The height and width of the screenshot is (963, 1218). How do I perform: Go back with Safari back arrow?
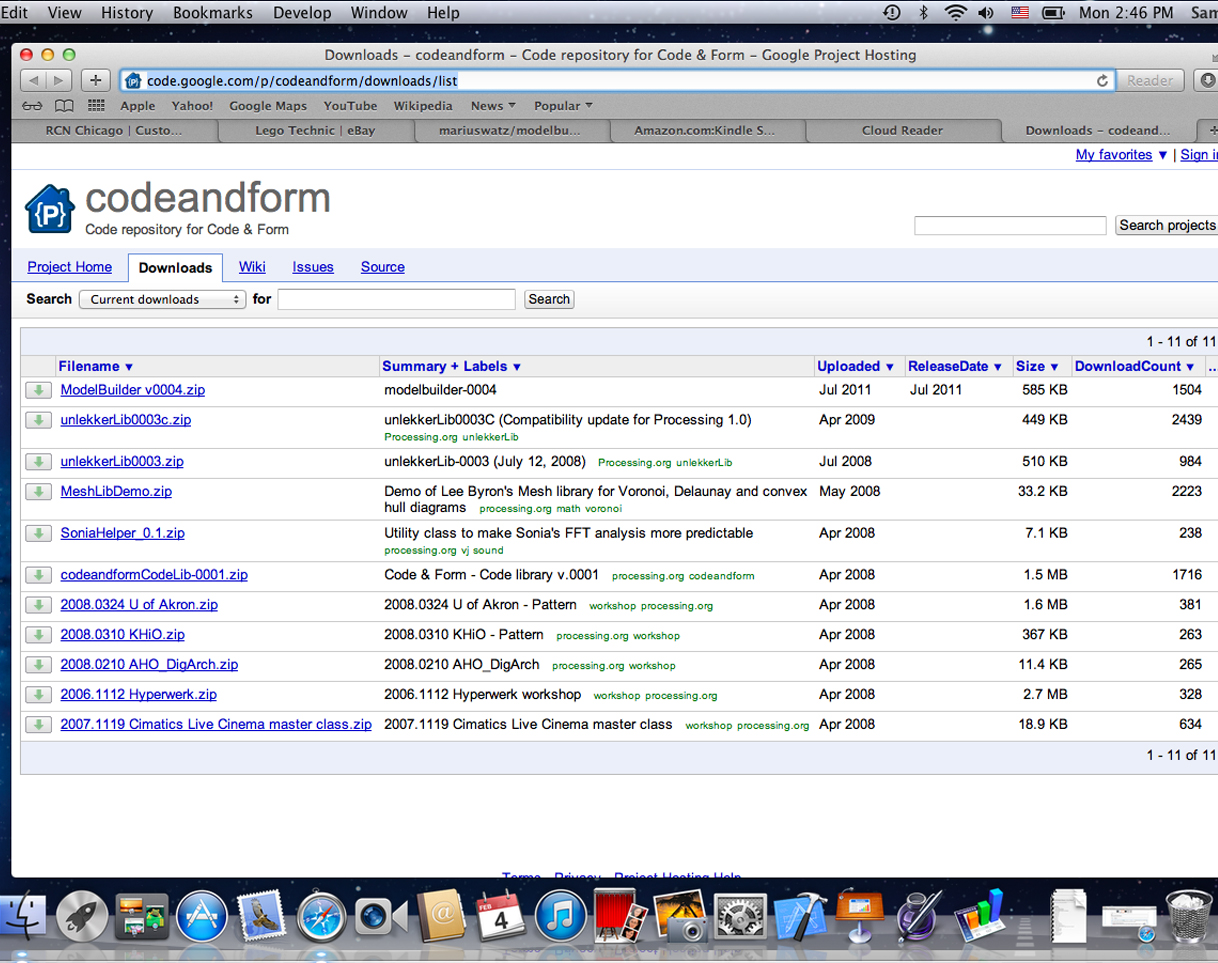coord(33,80)
